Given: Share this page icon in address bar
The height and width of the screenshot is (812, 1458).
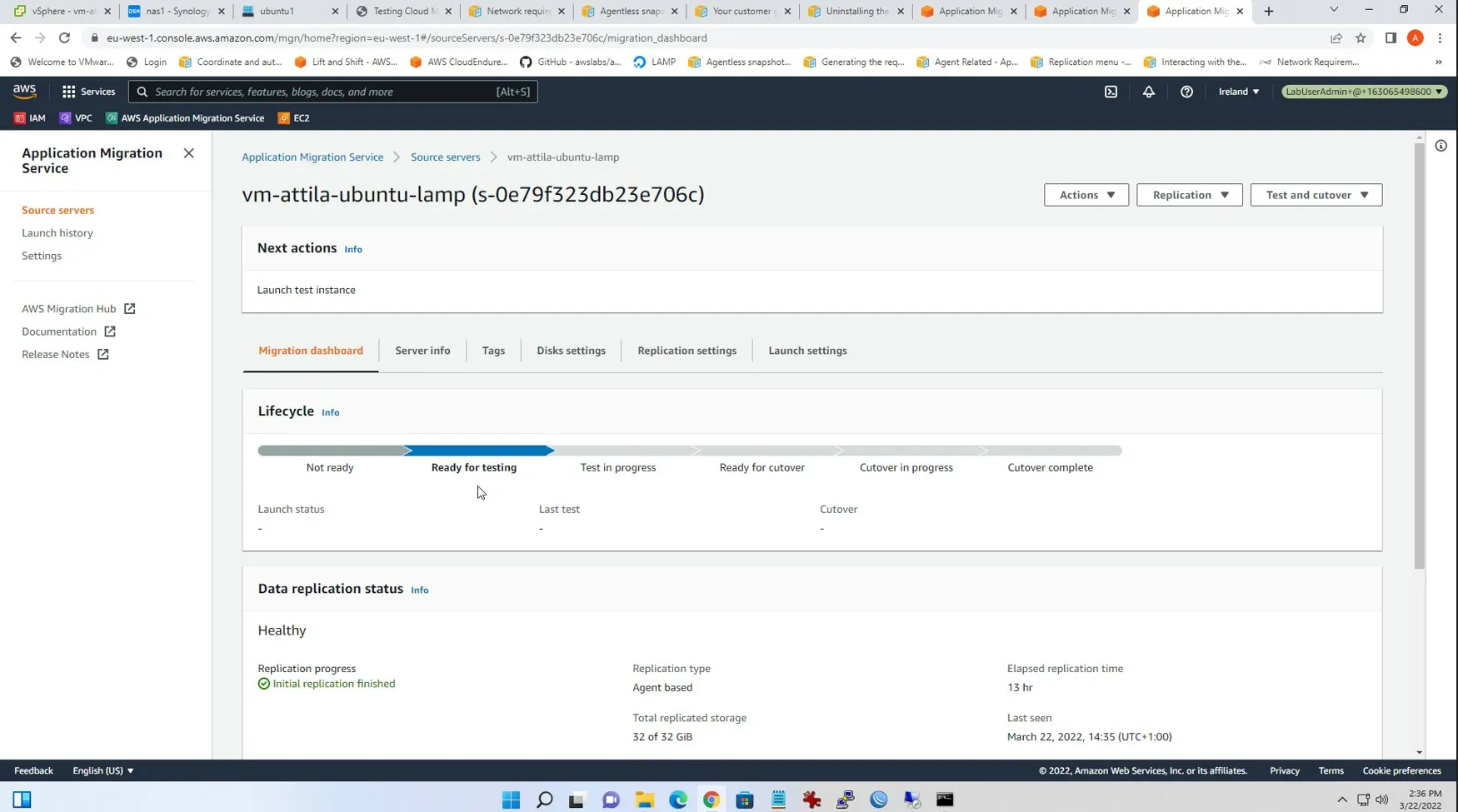Looking at the screenshot, I should (x=1336, y=37).
